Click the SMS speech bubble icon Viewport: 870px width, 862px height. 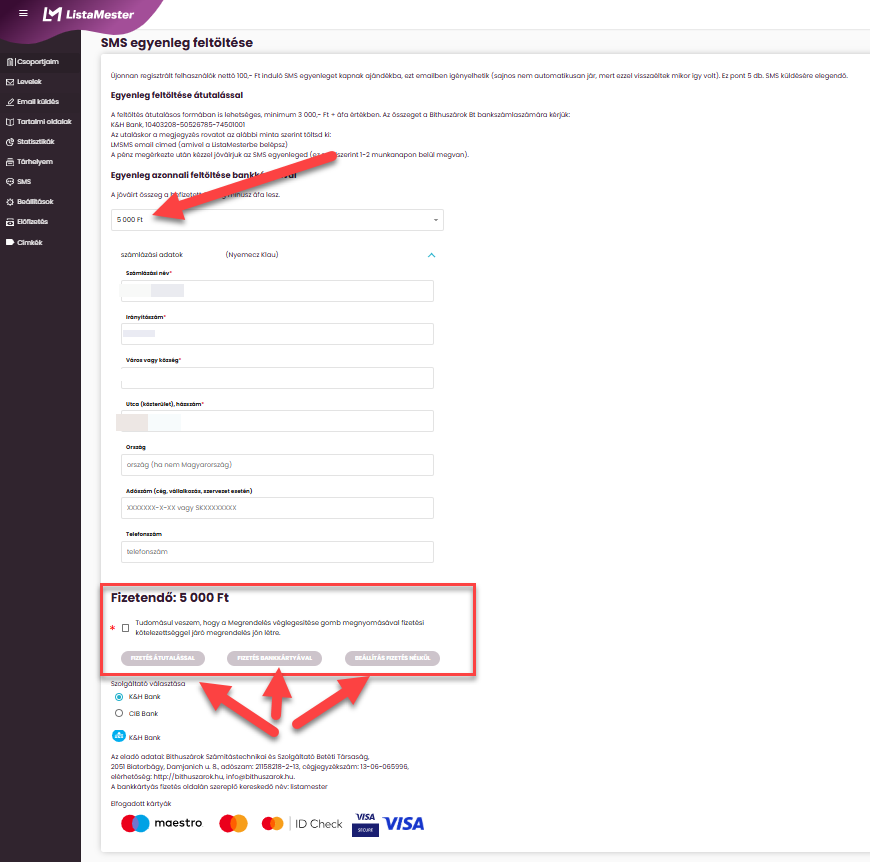point(10,181)
